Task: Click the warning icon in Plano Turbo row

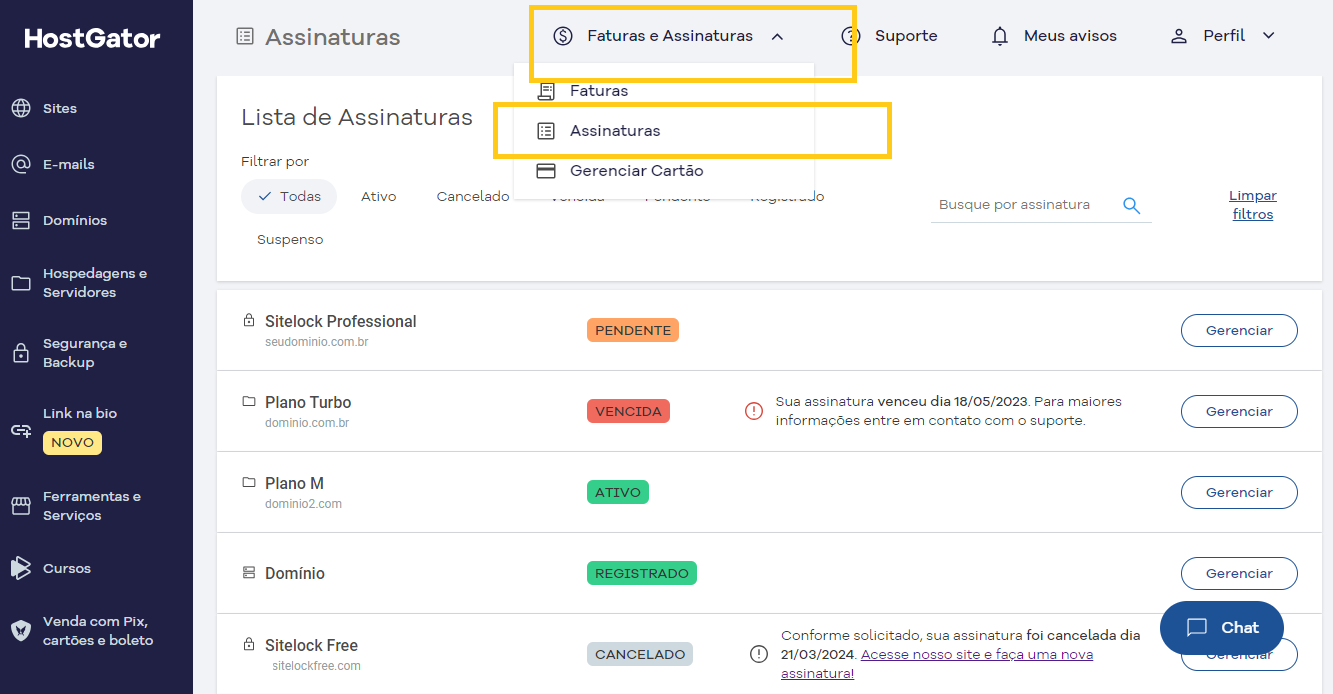Action: click(755, 411)
